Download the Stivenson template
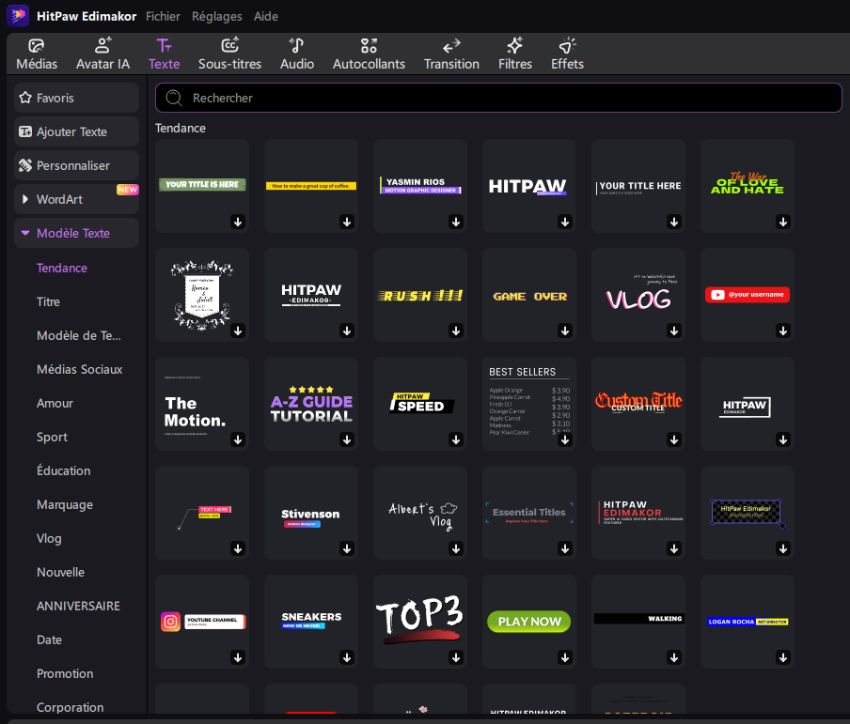 347,549
